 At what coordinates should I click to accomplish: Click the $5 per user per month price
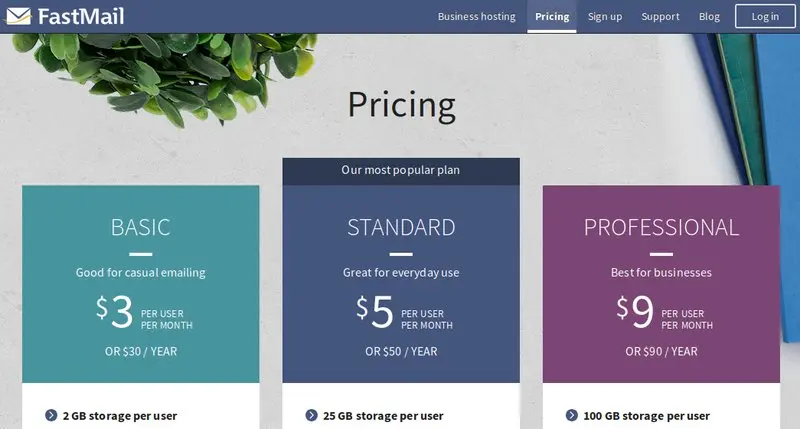tap(404, 312)
